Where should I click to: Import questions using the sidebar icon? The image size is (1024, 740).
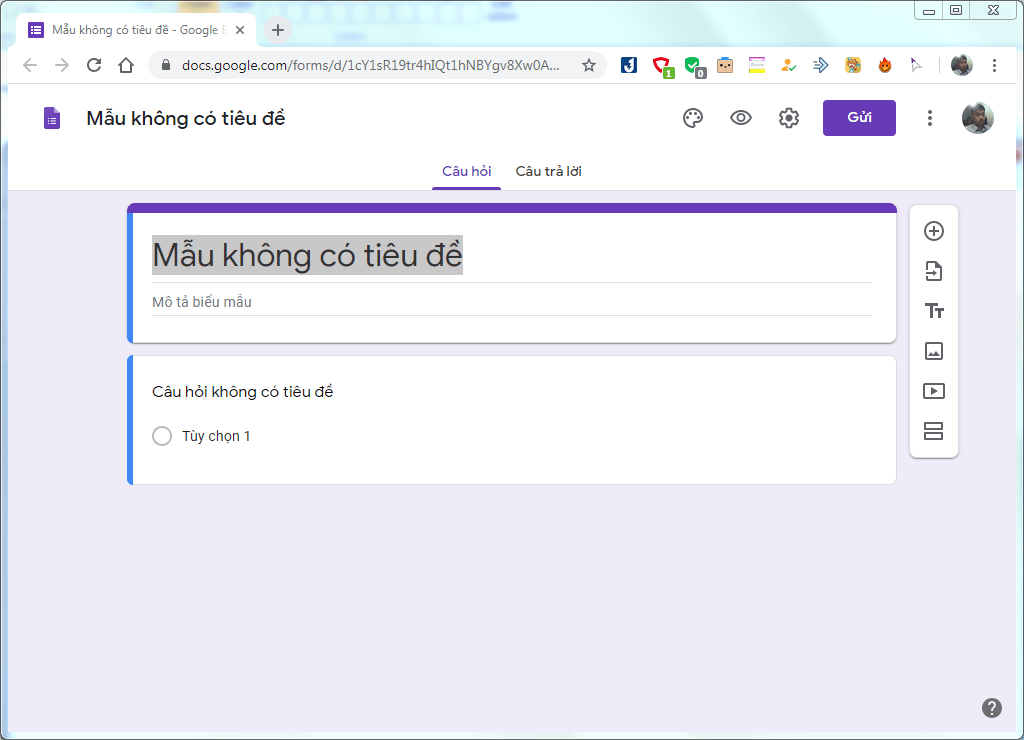point(933,271)
